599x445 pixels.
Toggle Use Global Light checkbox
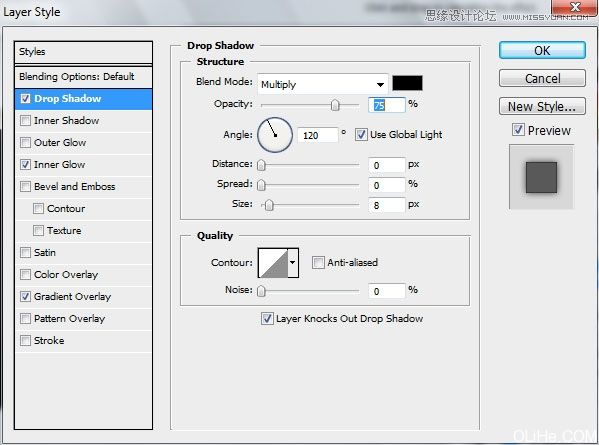[361, 134]
